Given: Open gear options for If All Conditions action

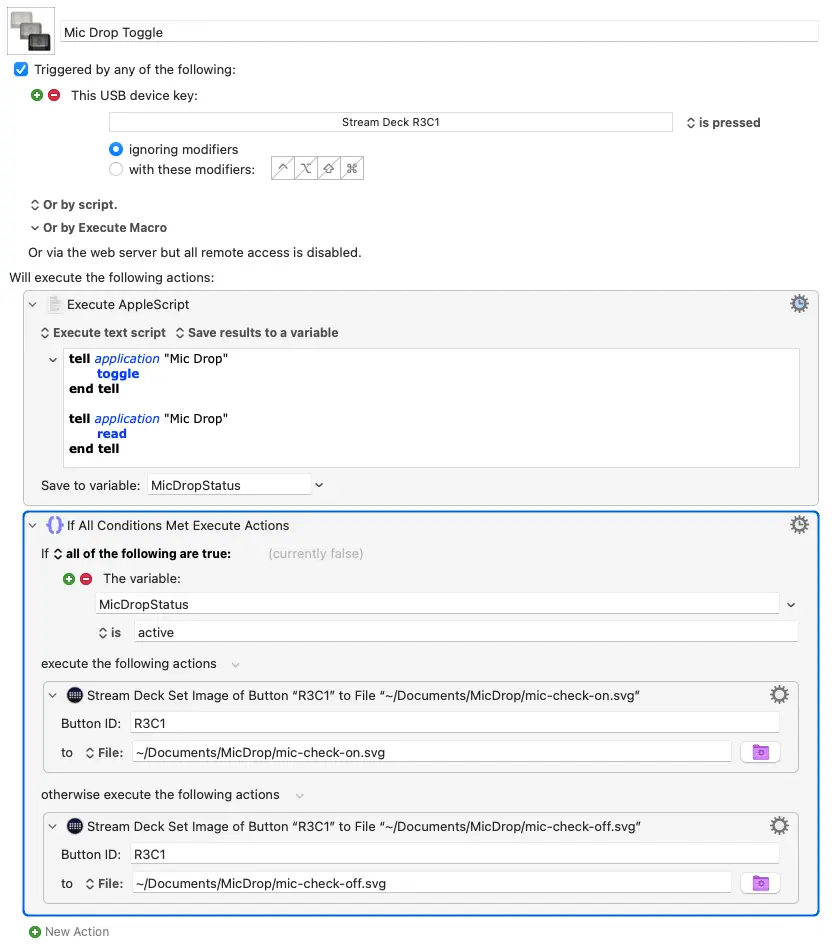Looking at the screenshot, I should [x=798, y=524].
